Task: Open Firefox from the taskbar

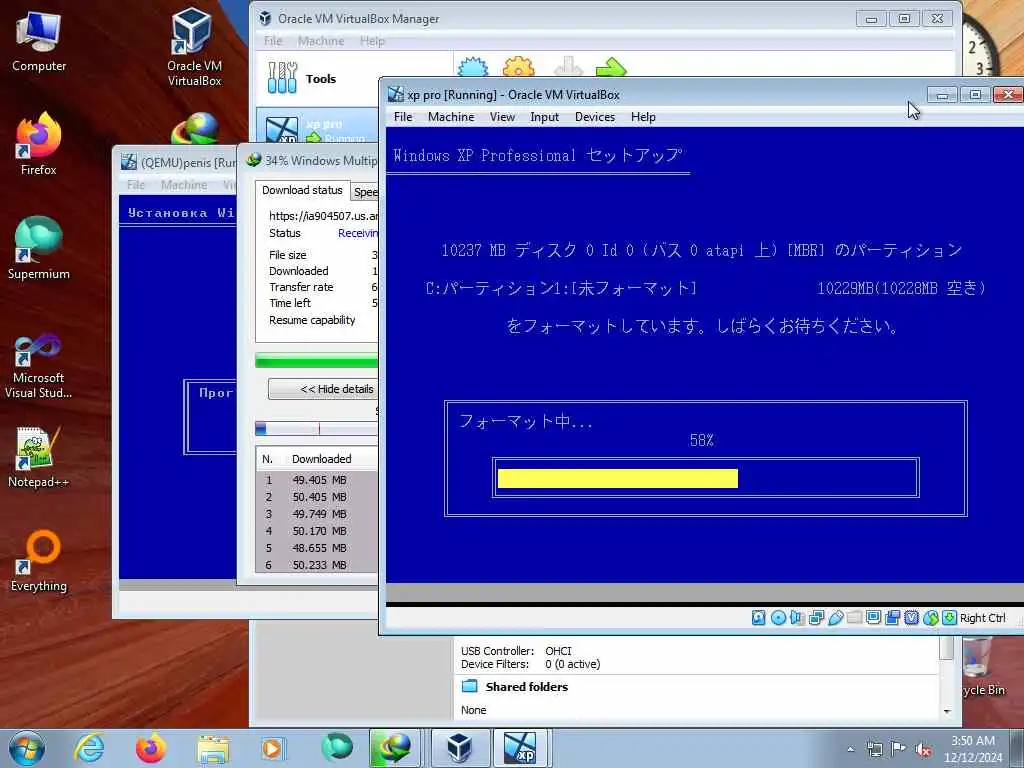Action: pyautogui.click(x=151, y=748)
